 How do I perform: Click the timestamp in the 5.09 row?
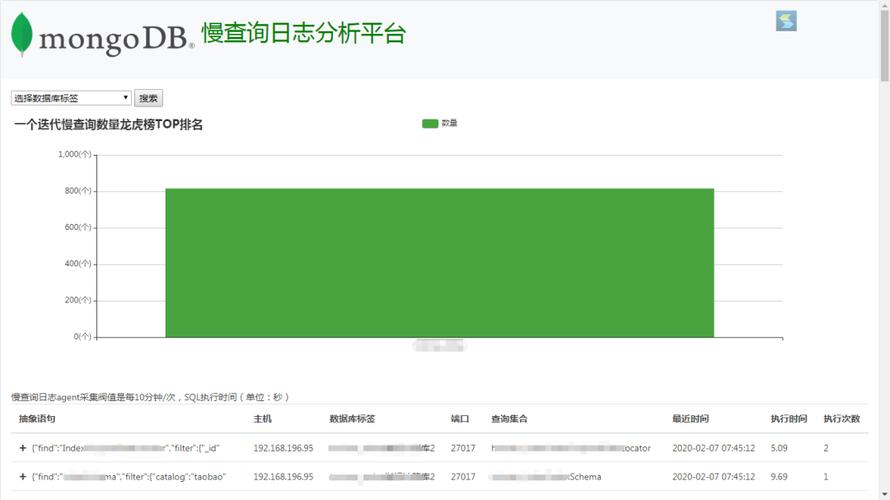(713, 448)
